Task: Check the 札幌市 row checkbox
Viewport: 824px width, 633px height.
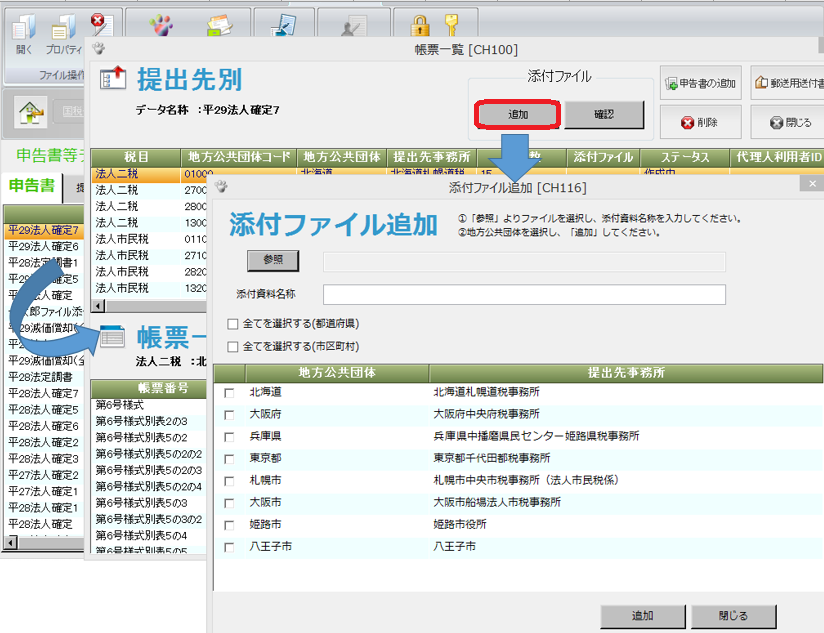Action: pyautogui.click(x=229, y=481)
